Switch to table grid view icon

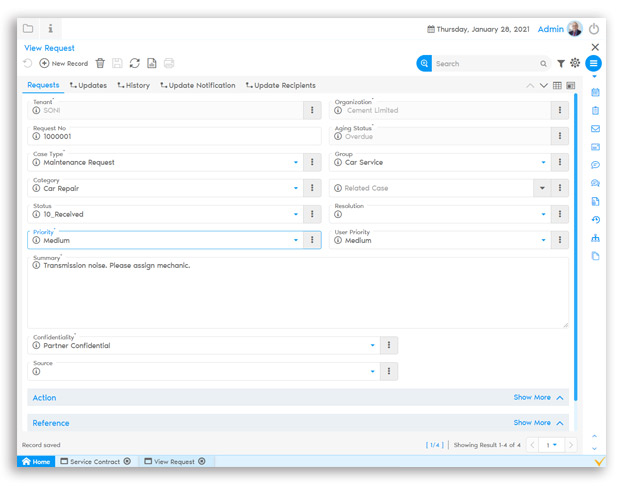pyautogui.click(x=557, y=86)
